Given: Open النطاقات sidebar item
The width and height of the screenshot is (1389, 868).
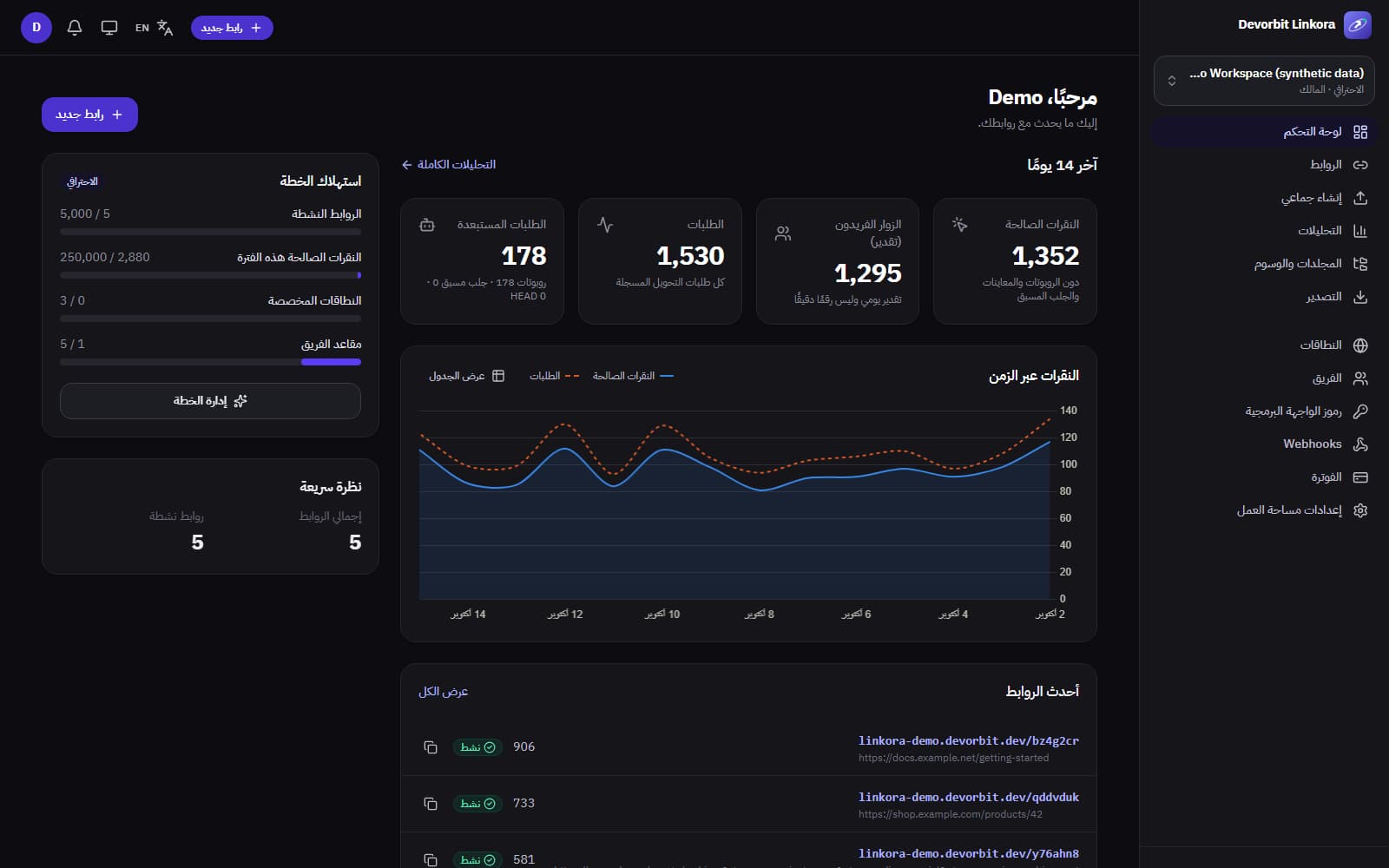Looking at the screenshot, I should [1264, 345].
